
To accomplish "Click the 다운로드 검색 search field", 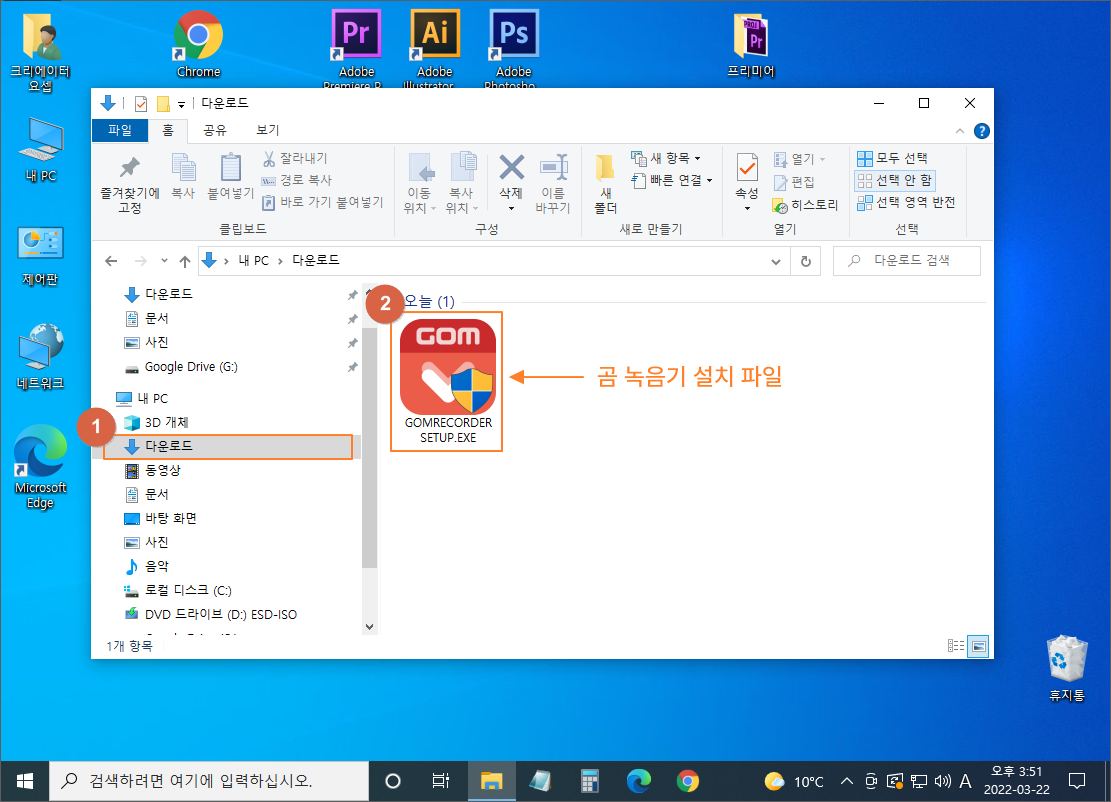I will coord(907,261).
